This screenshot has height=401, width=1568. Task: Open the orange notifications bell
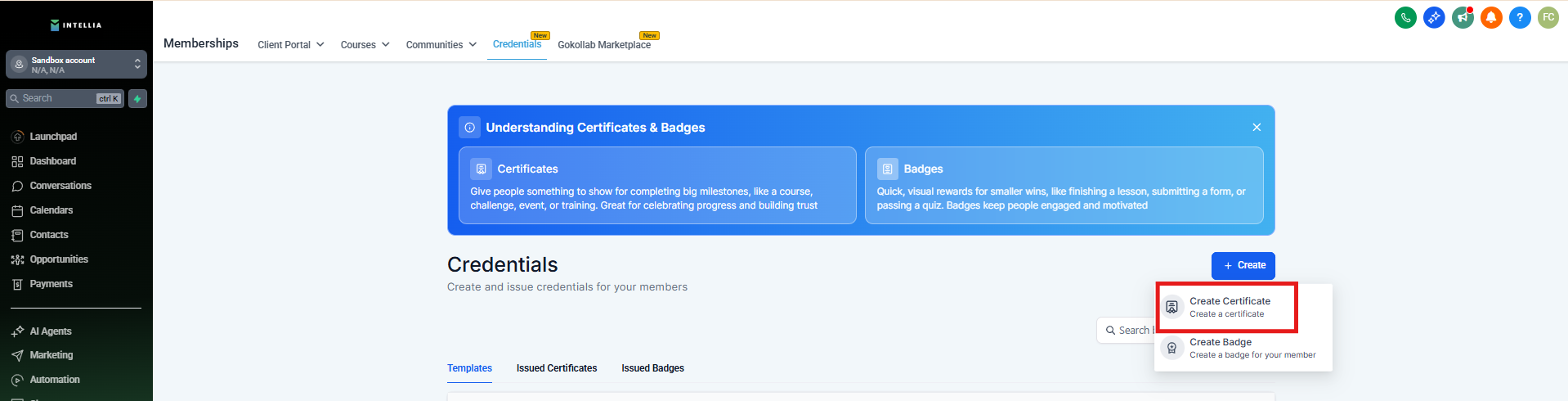coord(1491,17)
